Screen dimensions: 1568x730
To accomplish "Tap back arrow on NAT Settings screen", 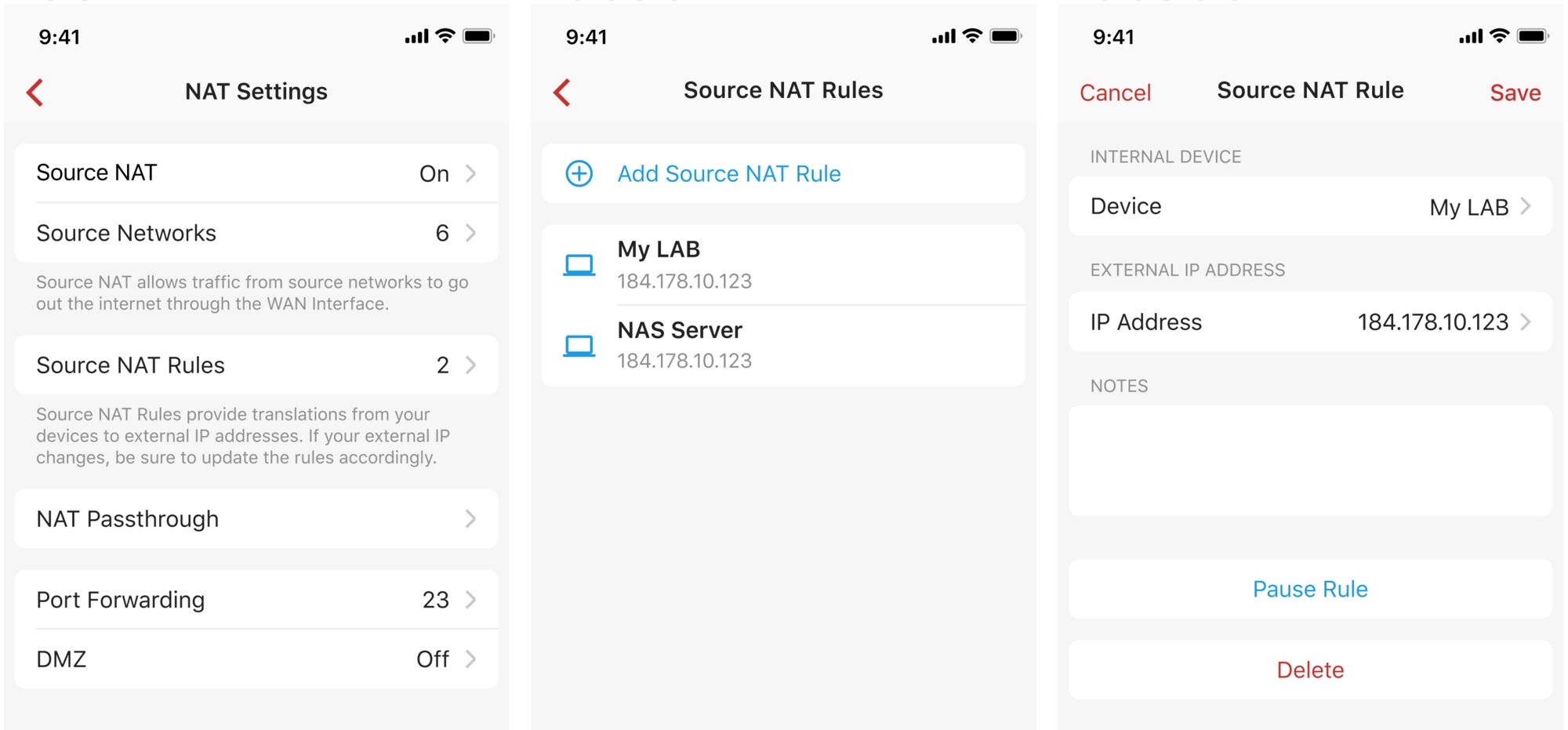I will 35,93.
